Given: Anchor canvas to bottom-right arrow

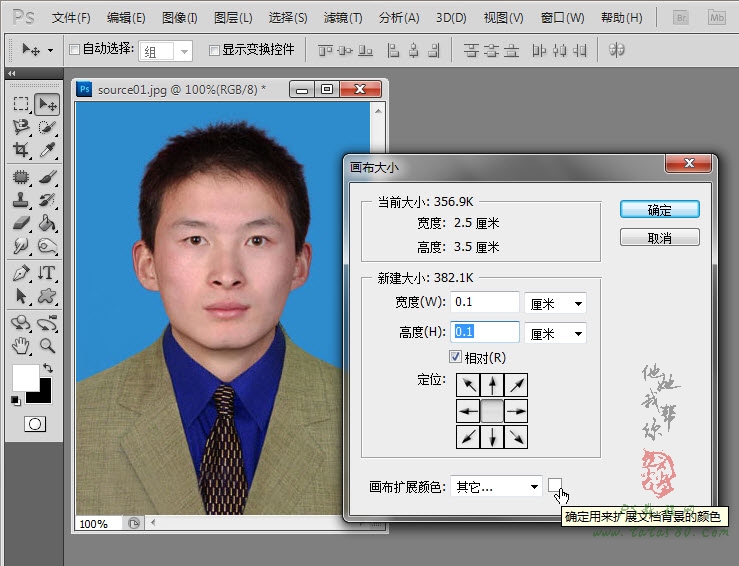Looking at the screenshot, I should (x=516, y=437).
